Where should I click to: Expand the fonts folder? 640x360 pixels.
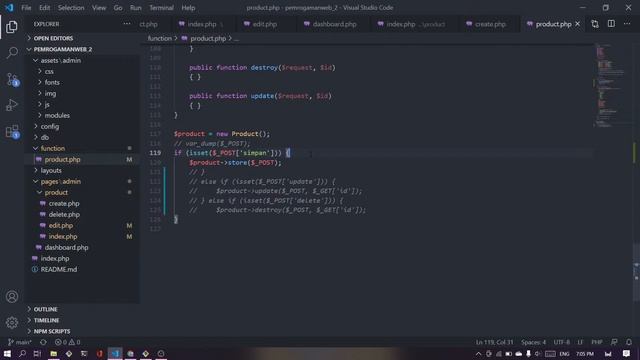point(52,82)
